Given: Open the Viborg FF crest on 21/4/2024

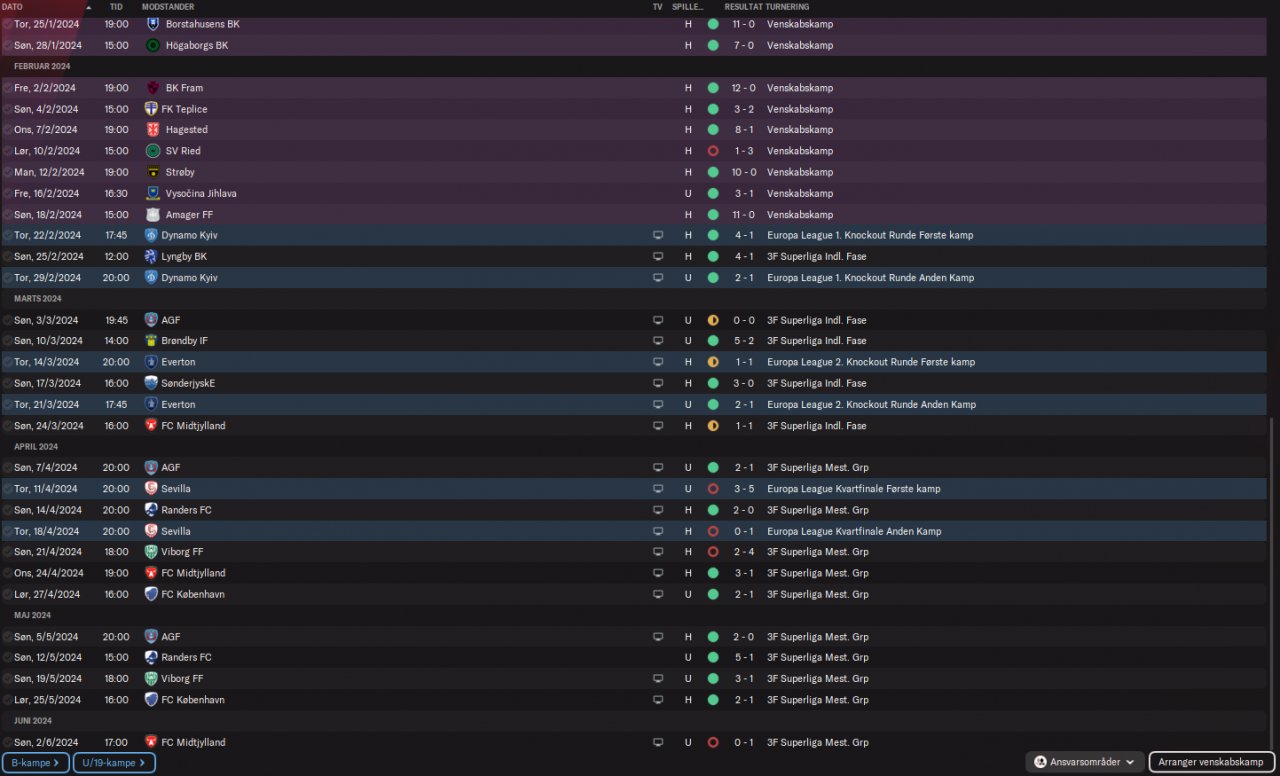Looking at the screenshot, I should pos(151,552).
